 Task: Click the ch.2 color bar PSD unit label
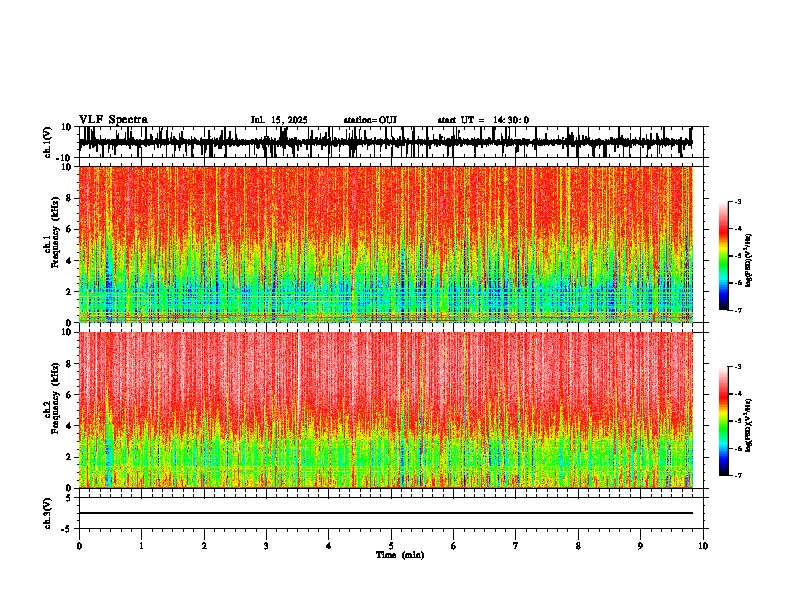tap(749, 425)
